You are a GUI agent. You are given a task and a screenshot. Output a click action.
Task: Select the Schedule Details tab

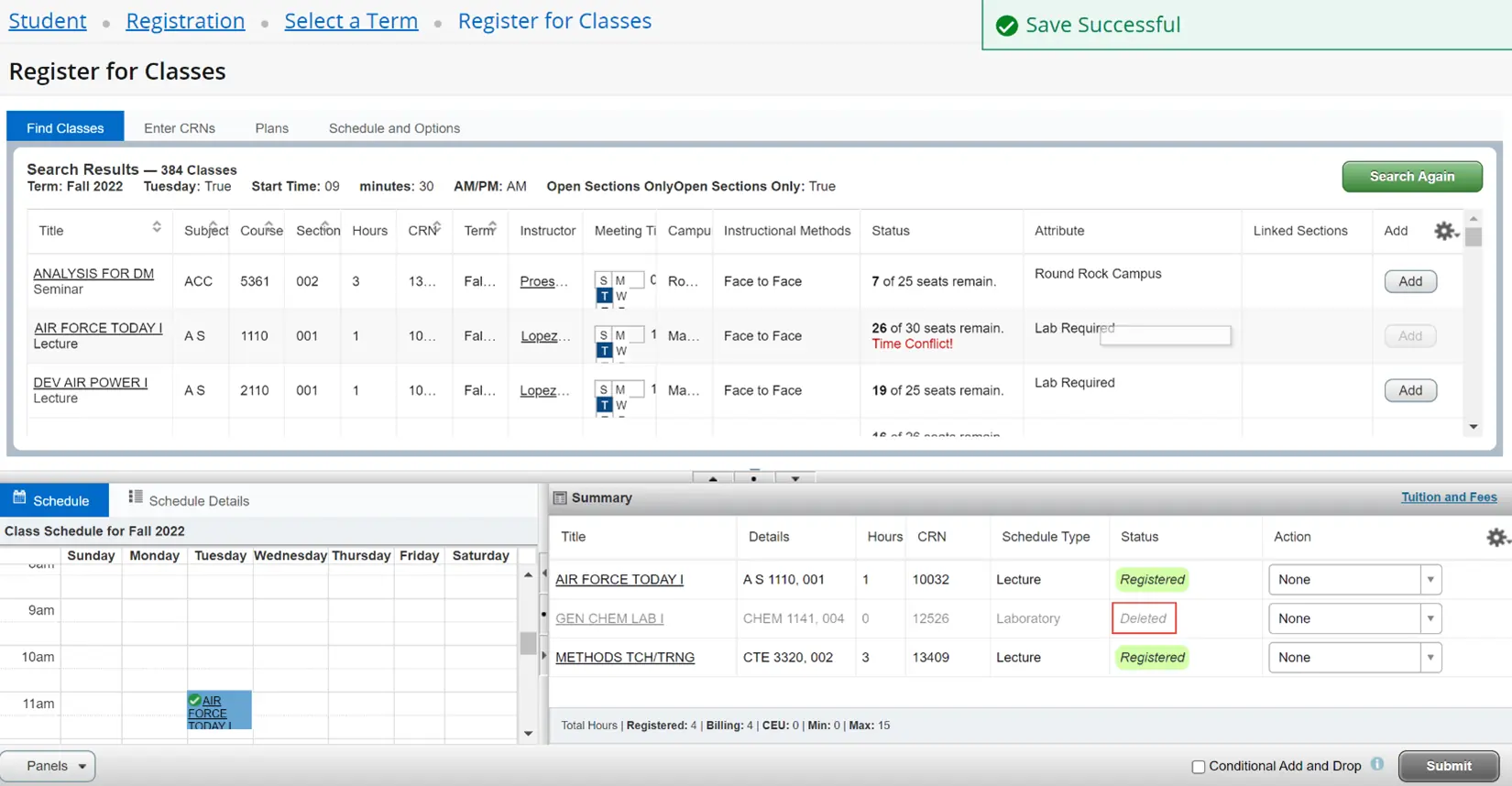[189, 500]
